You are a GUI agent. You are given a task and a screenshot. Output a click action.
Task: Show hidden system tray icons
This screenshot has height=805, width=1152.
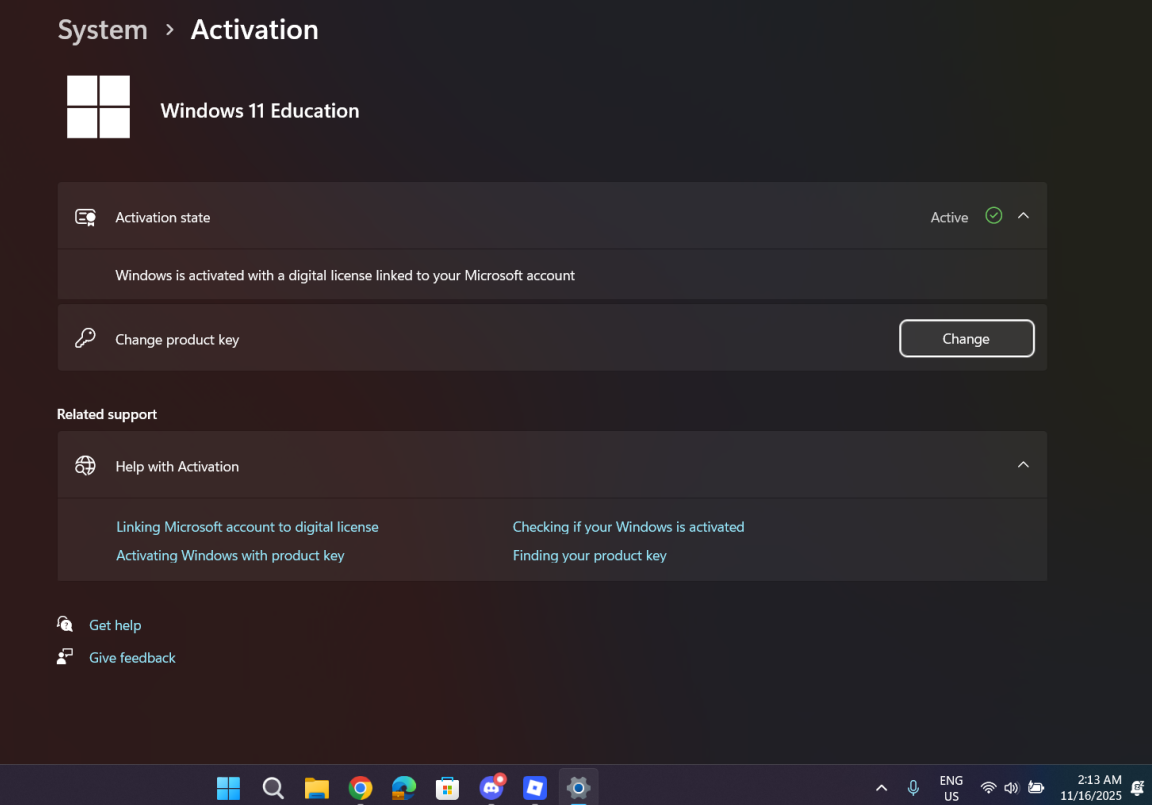pos(882,788)
